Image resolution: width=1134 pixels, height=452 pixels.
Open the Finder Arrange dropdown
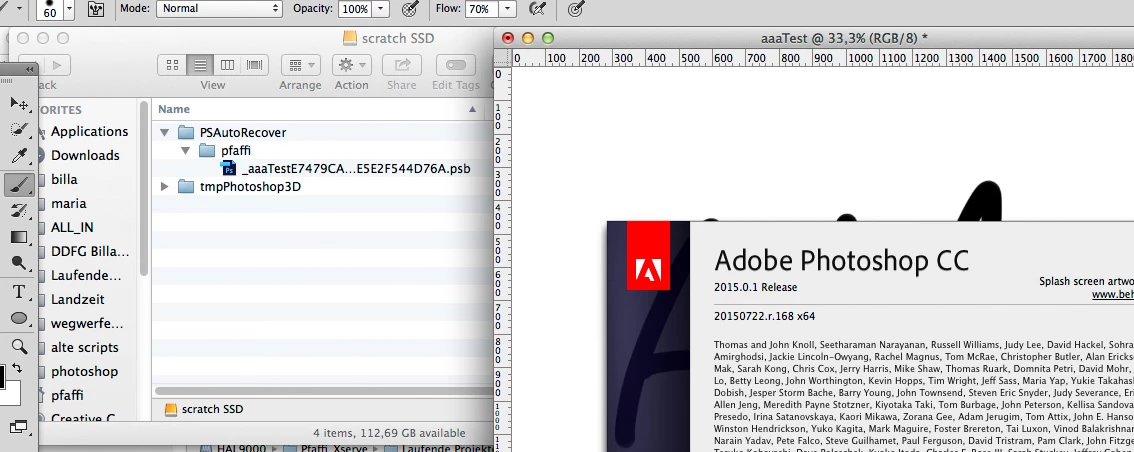301,65
